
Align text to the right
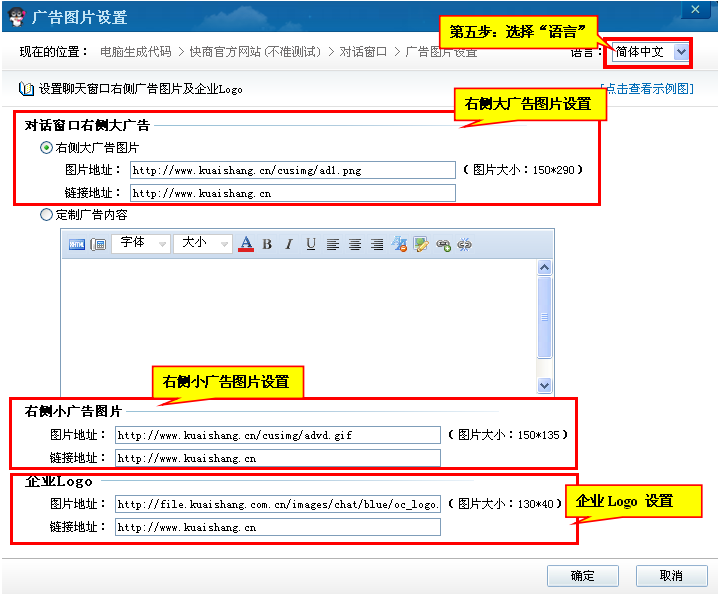(x=377, y=244)
